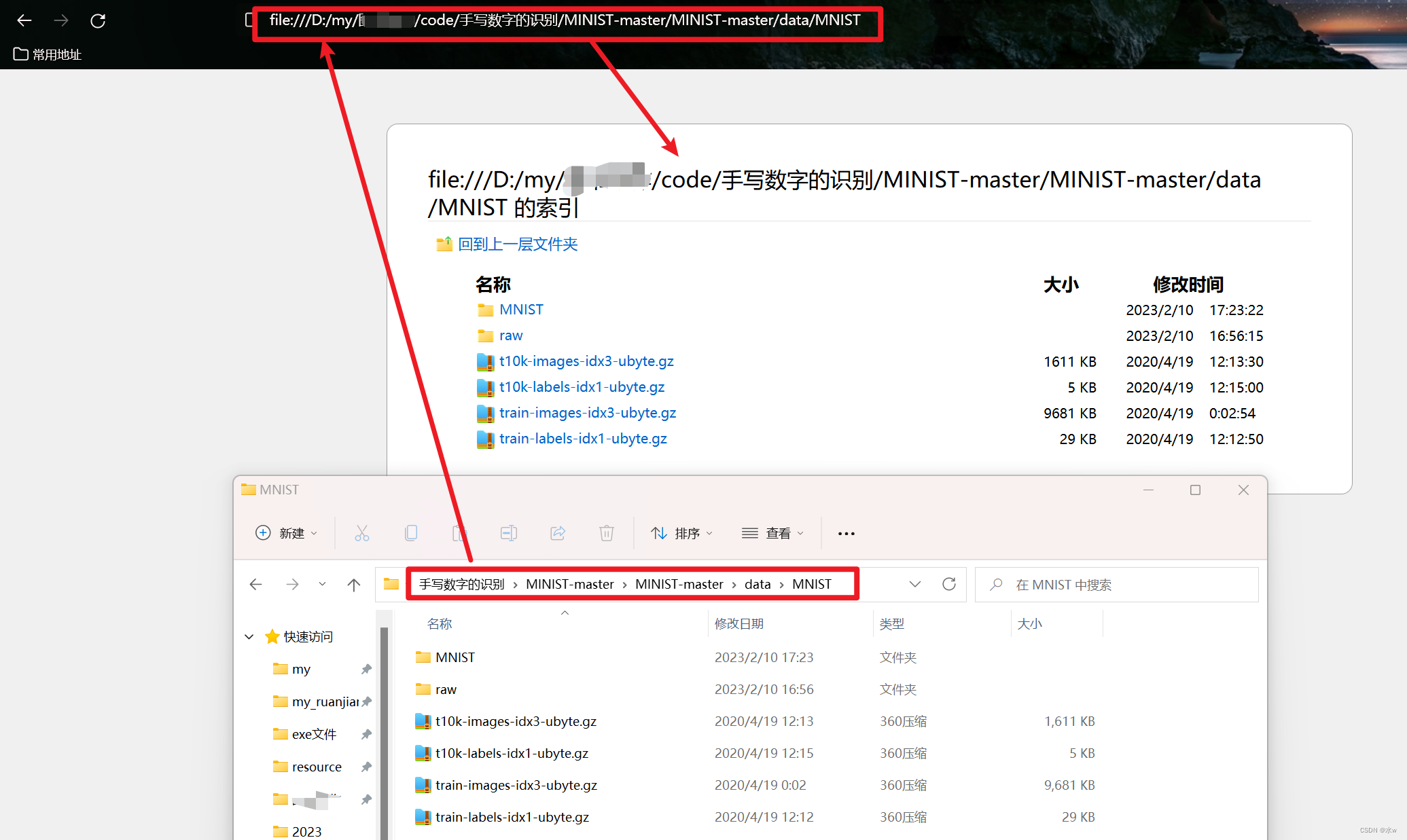
Task: Open the 常用地址 folder icon
Action: pyautogui.click(x=20, y=54)
